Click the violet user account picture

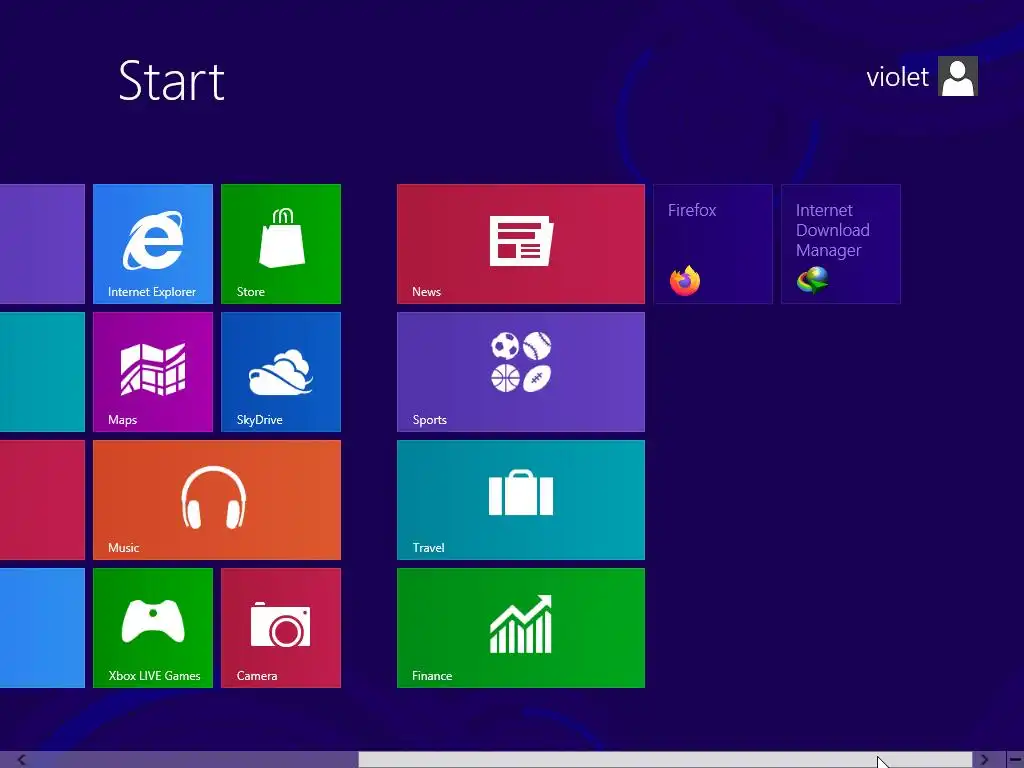957,76
